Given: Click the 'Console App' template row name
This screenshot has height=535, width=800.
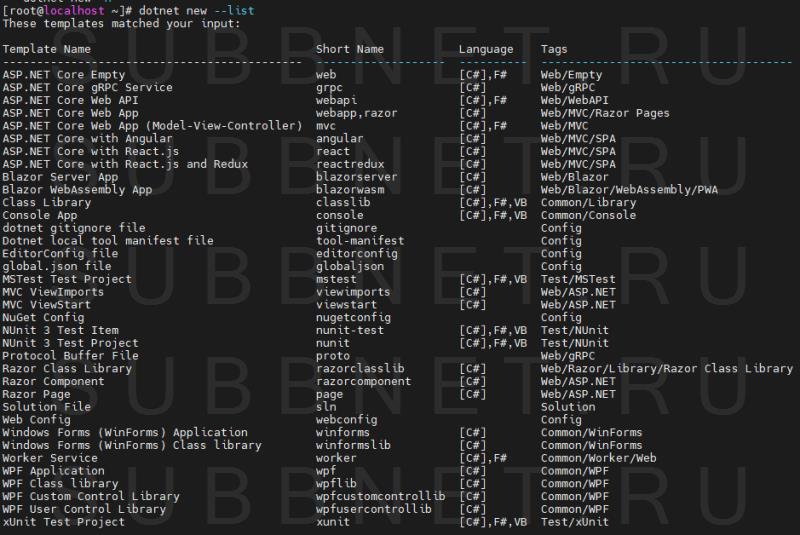Looking at the screenshot, I should 39,215.
